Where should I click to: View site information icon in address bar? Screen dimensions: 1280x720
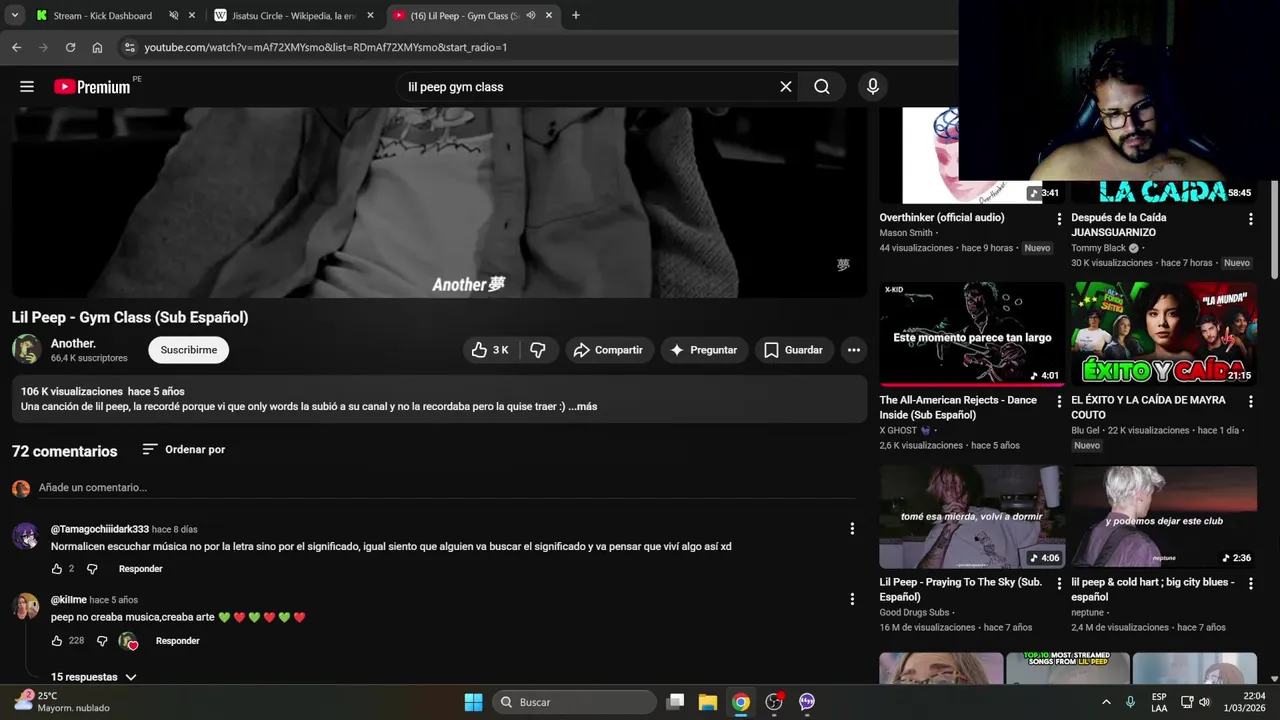click(x=129, y=47)
